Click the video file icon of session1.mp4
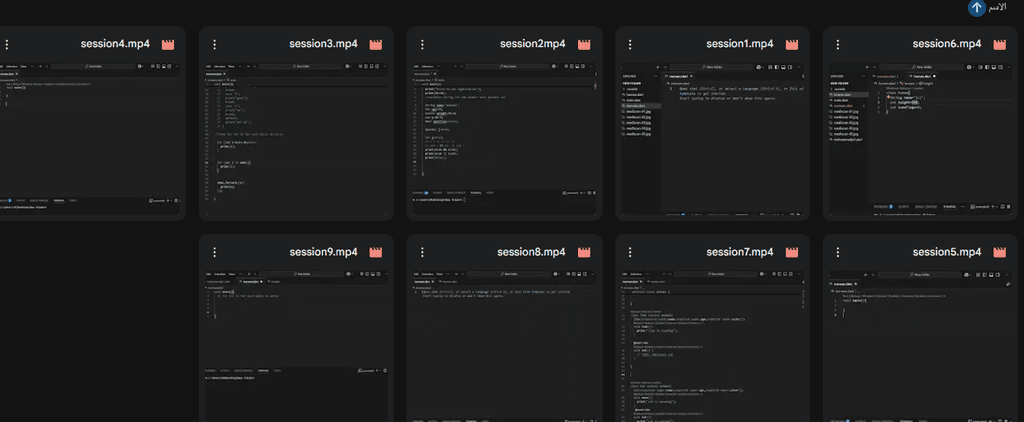Screen dimensions: 1024x422 pyautogui.click(x=792, y=44)
